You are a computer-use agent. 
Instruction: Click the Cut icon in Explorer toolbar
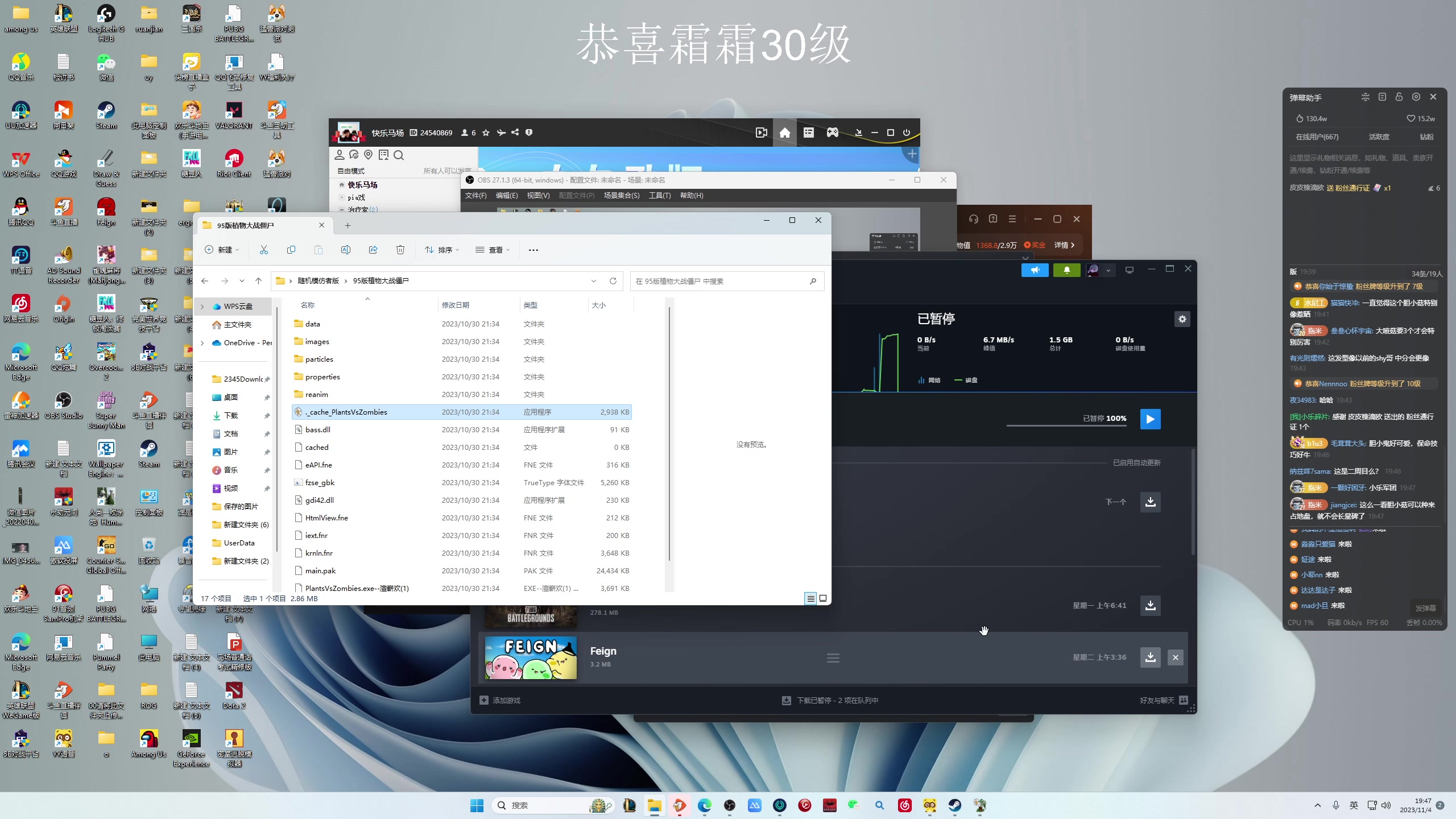[x=264, y=250]
